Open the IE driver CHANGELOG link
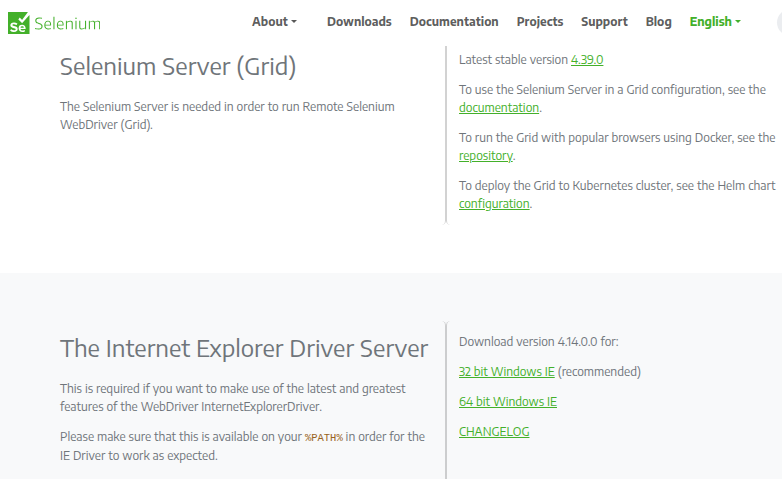782x479 pixels. coord(494,432)
